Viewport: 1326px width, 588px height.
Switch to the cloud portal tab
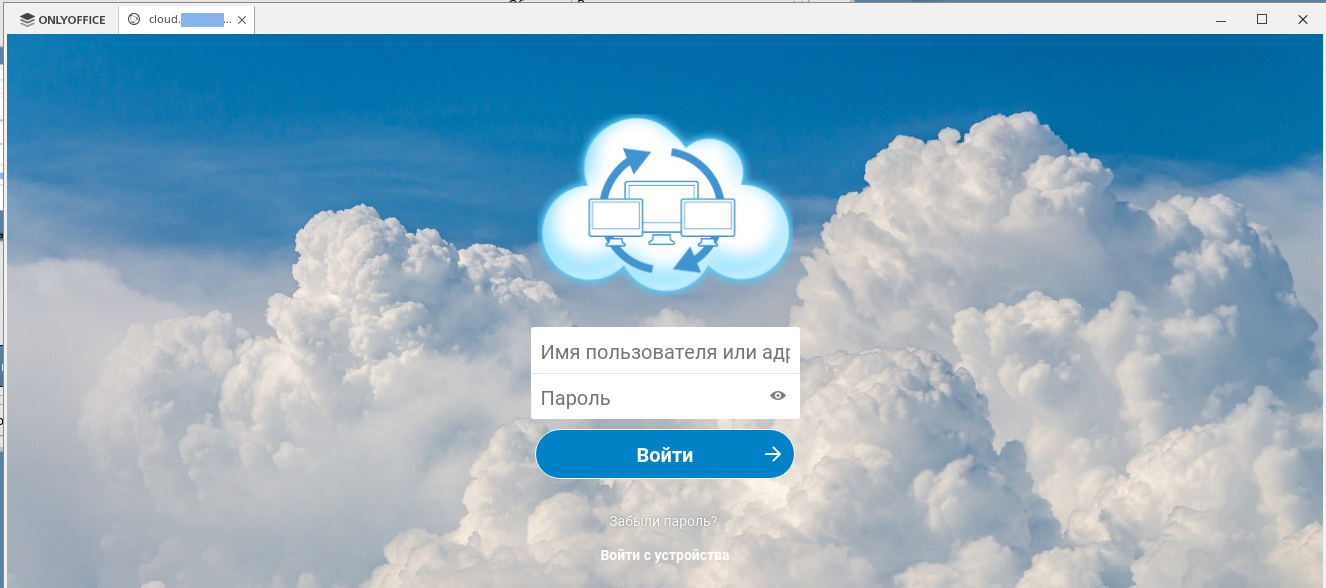tap(186, 20)
